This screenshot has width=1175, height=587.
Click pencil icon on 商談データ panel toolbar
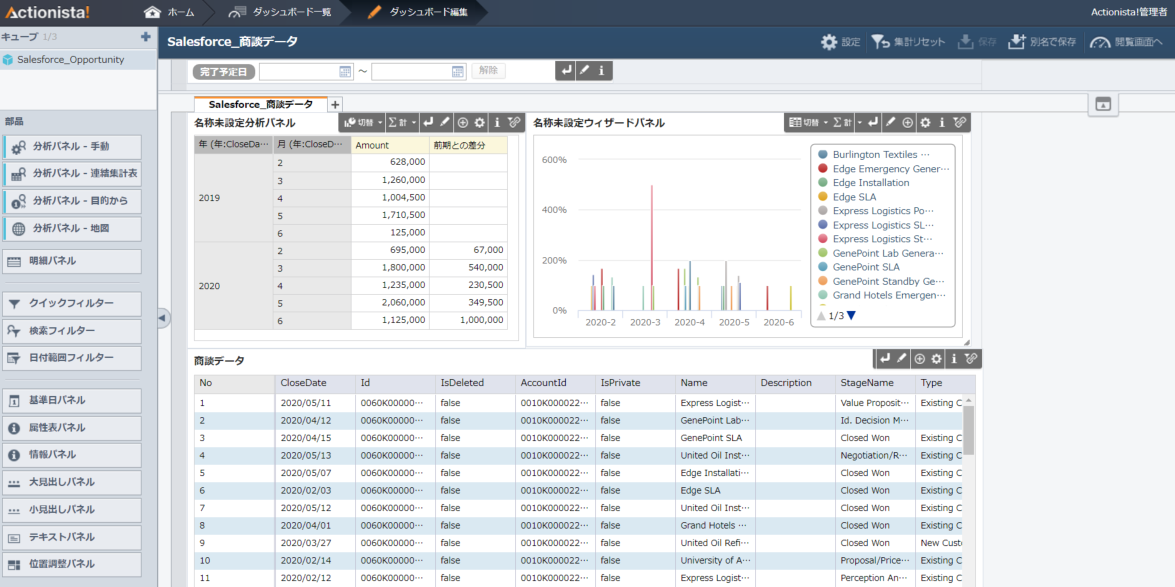pyautogui.click(x=902, y=359)
